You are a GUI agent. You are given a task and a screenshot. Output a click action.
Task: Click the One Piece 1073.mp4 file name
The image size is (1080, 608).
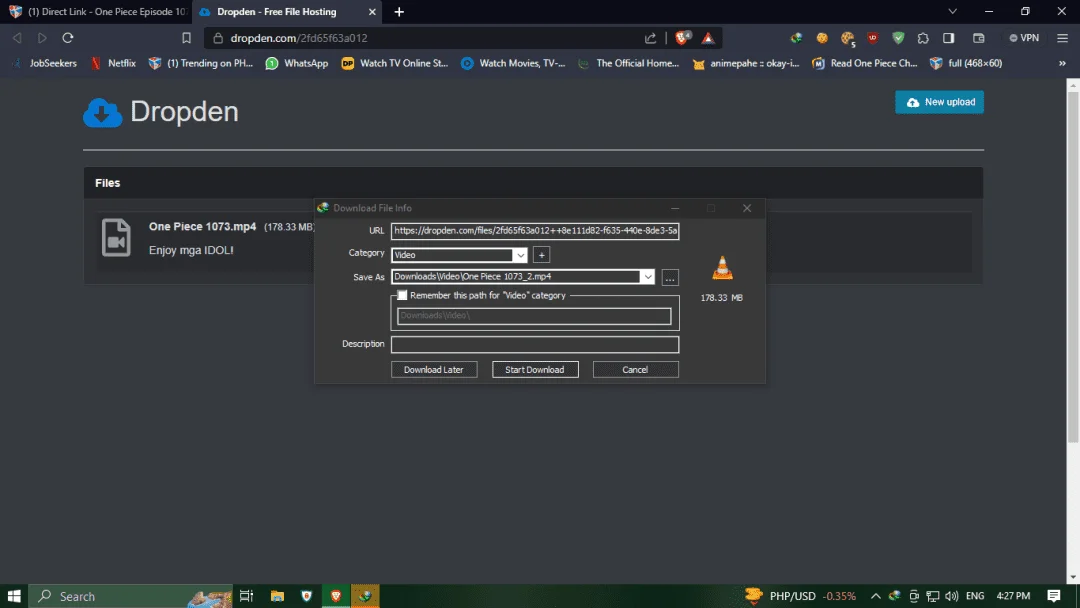202,227
